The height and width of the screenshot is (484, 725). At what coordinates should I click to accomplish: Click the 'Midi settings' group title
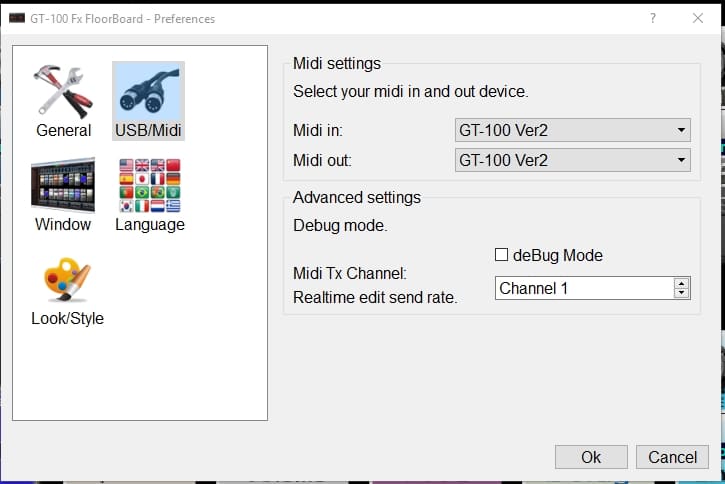click(x=337, y=63)
